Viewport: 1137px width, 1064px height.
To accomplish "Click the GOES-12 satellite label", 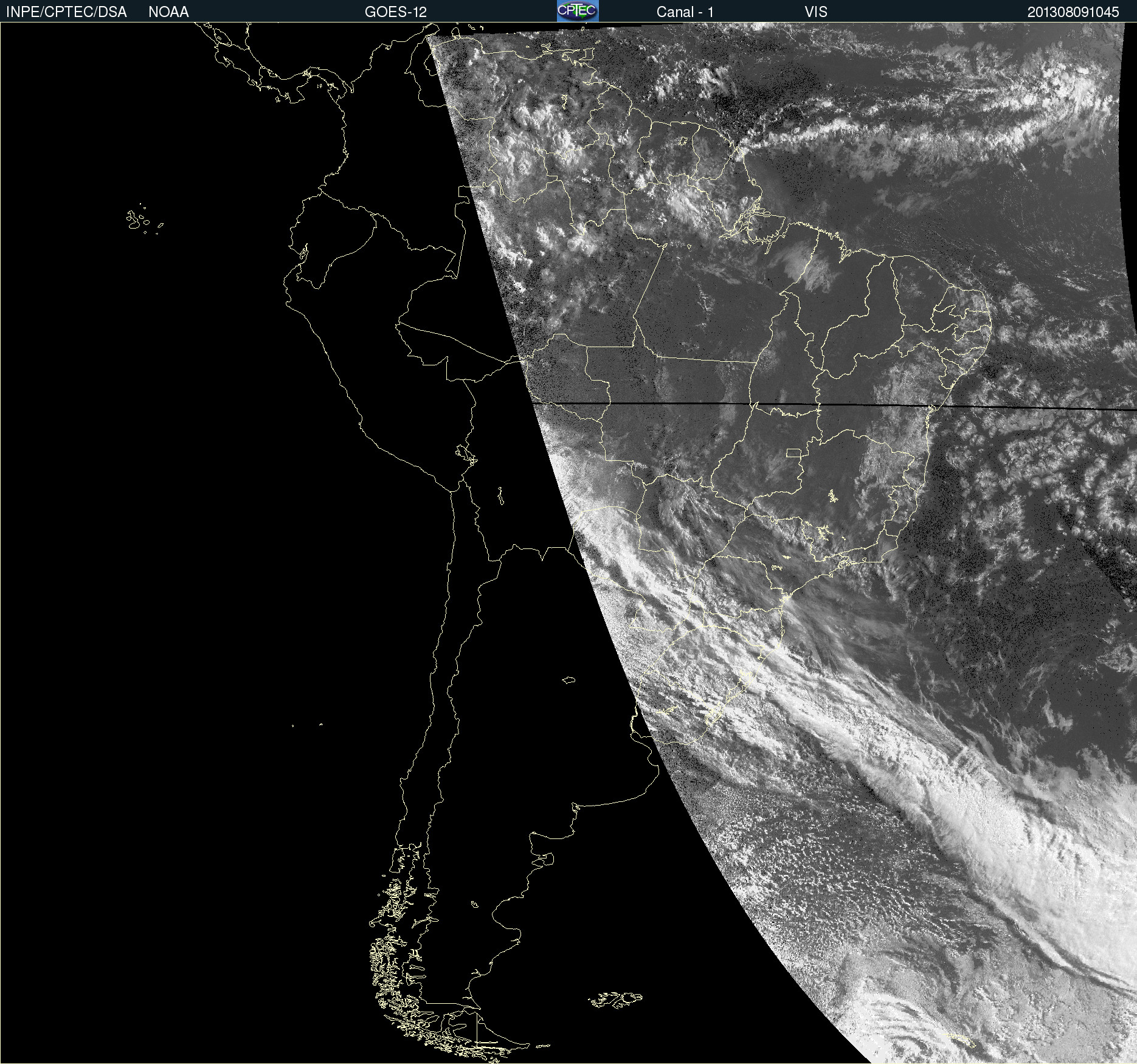I will point(396,12).
